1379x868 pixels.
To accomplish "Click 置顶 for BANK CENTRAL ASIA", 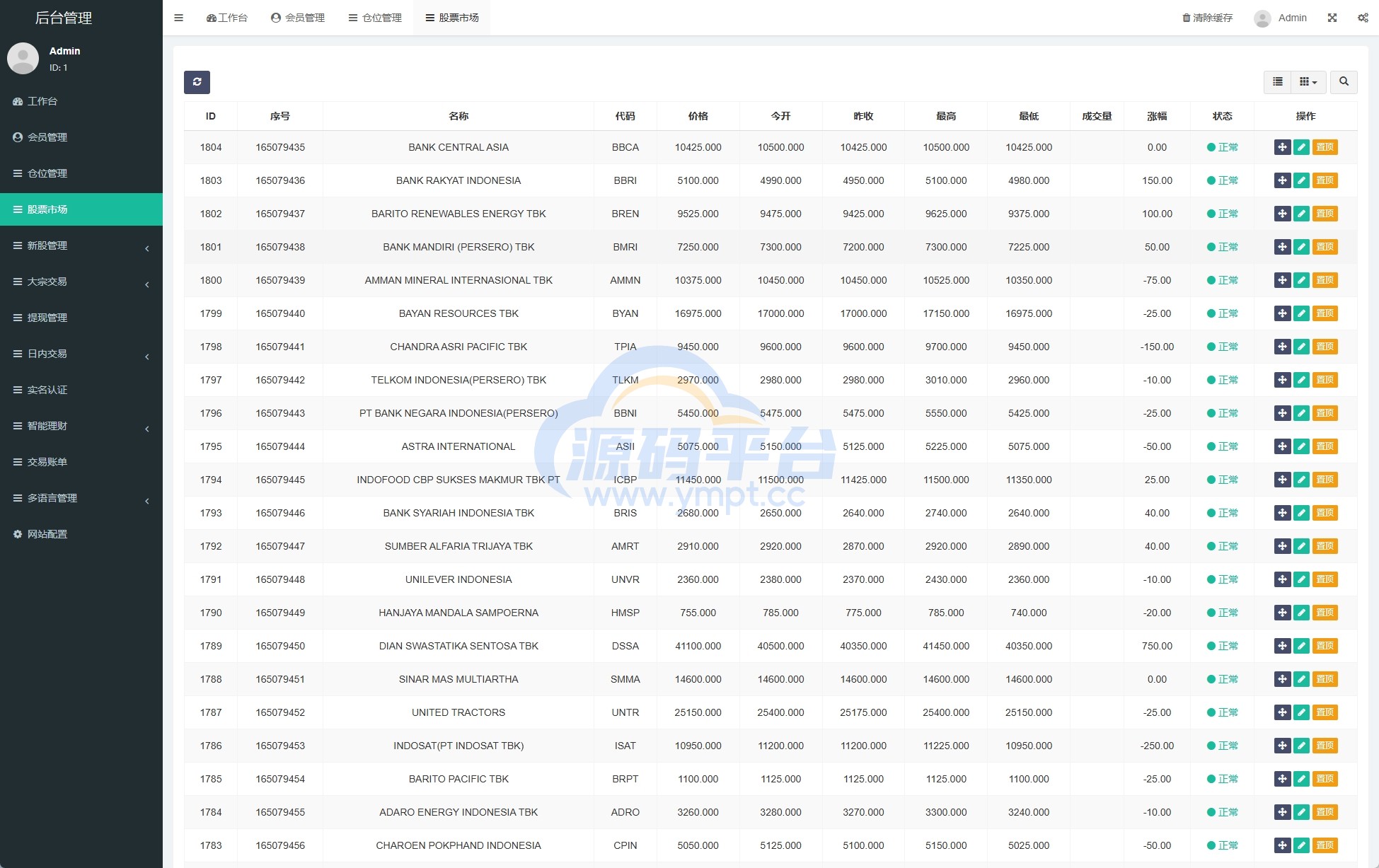I will click(1325, 147).
